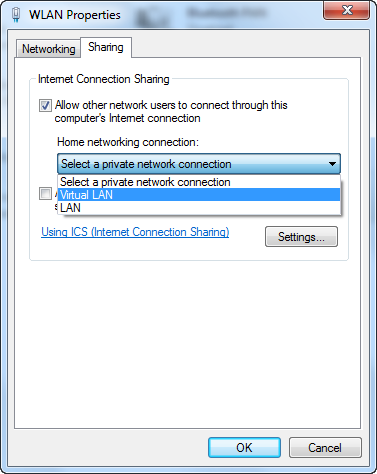Click the empty area below the sharing group

point(188,343)
